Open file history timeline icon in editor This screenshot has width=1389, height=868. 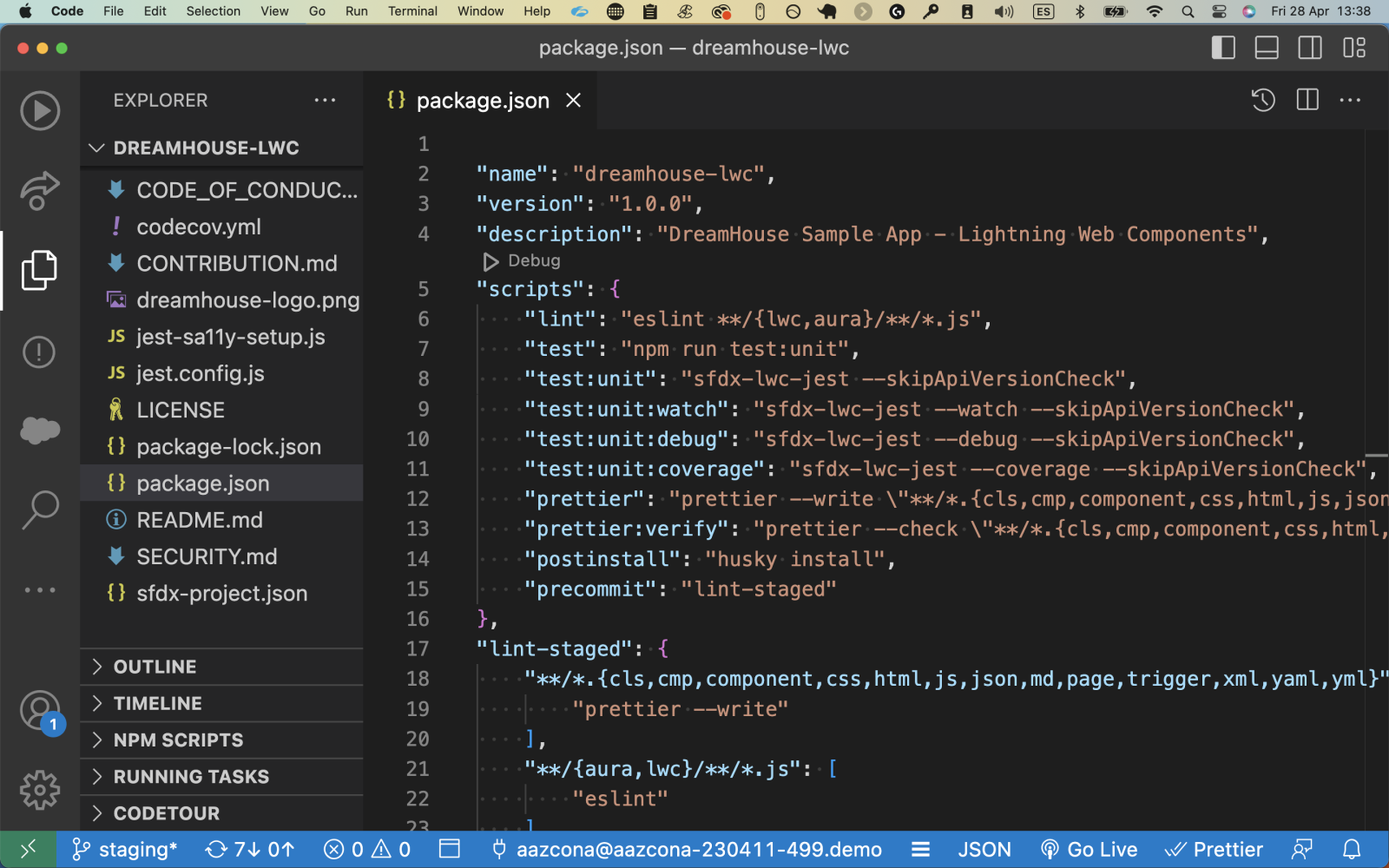coord(1263,101)
